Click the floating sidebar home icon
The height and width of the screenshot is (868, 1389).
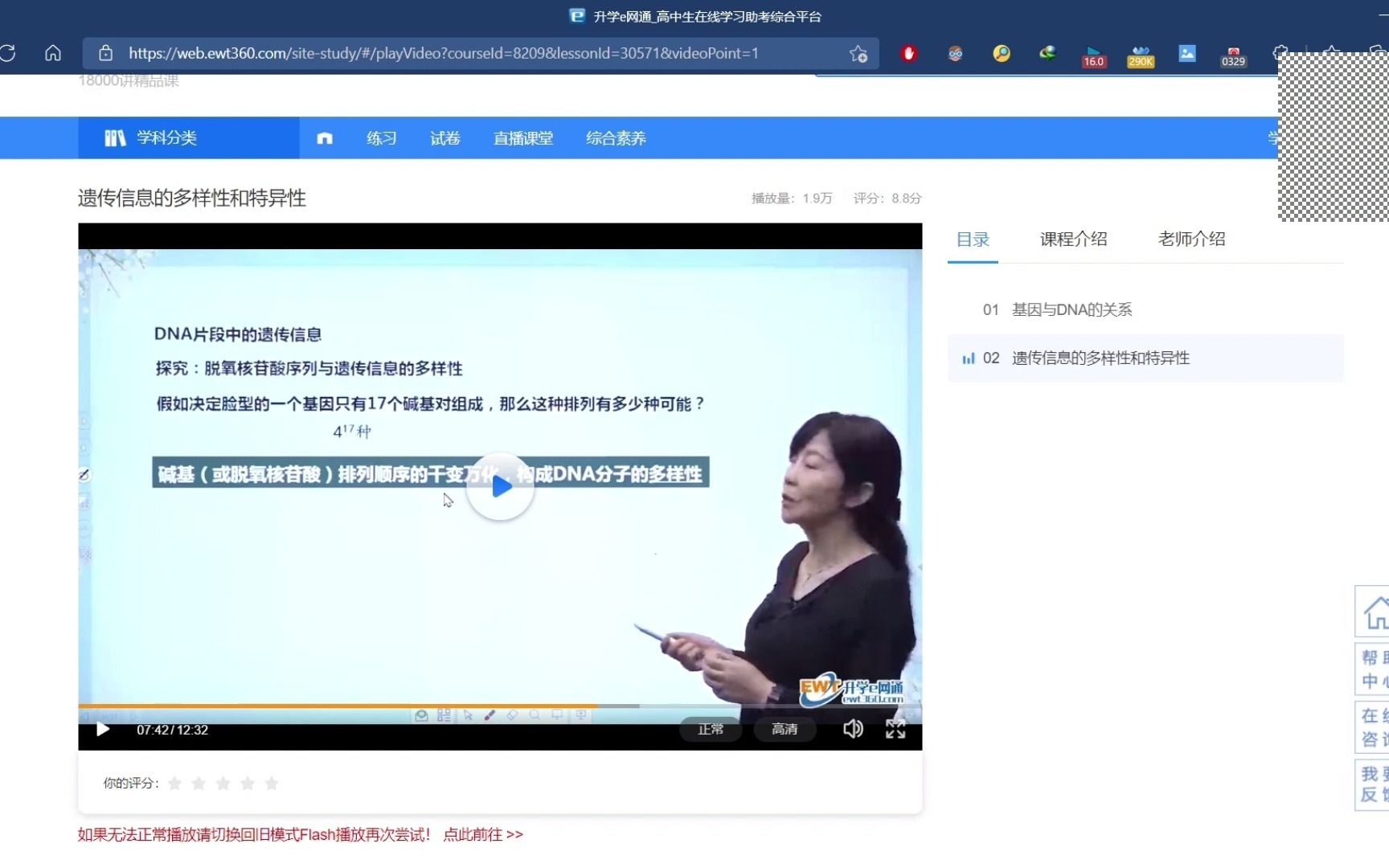click(1373, 612)
